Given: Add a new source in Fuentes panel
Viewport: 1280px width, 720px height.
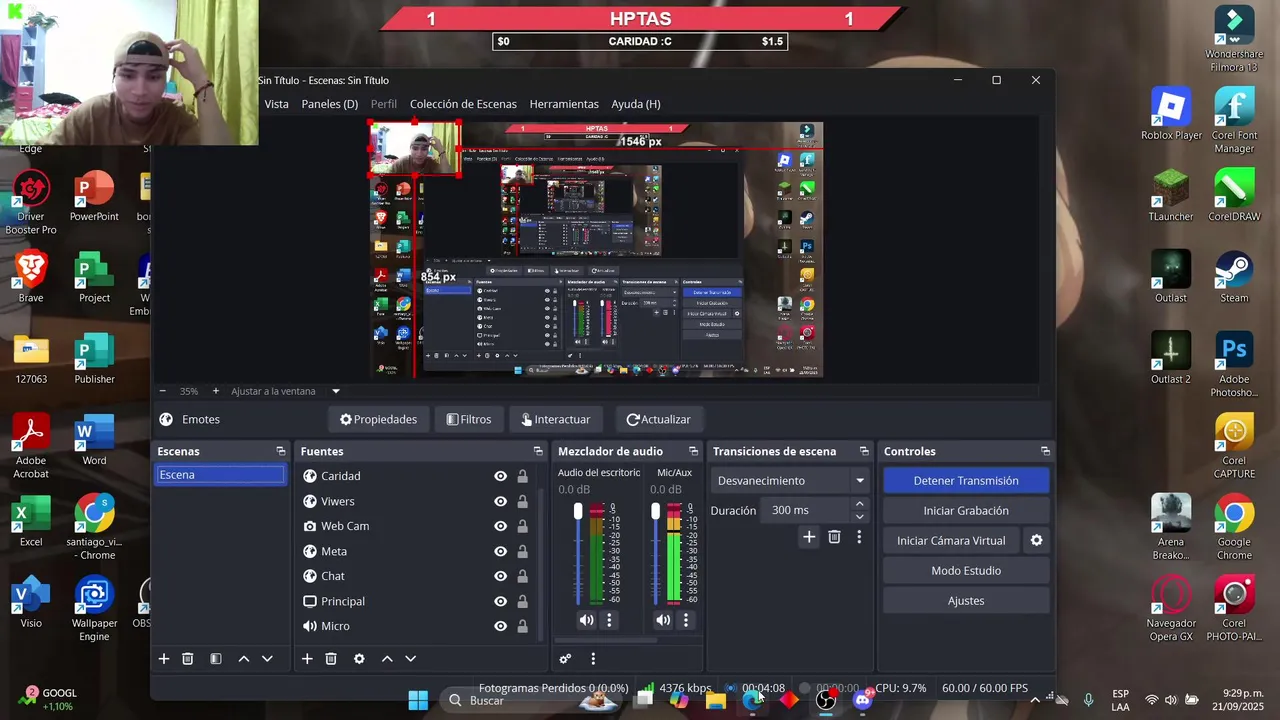Looking at the screenshot, I should [307, 659].
